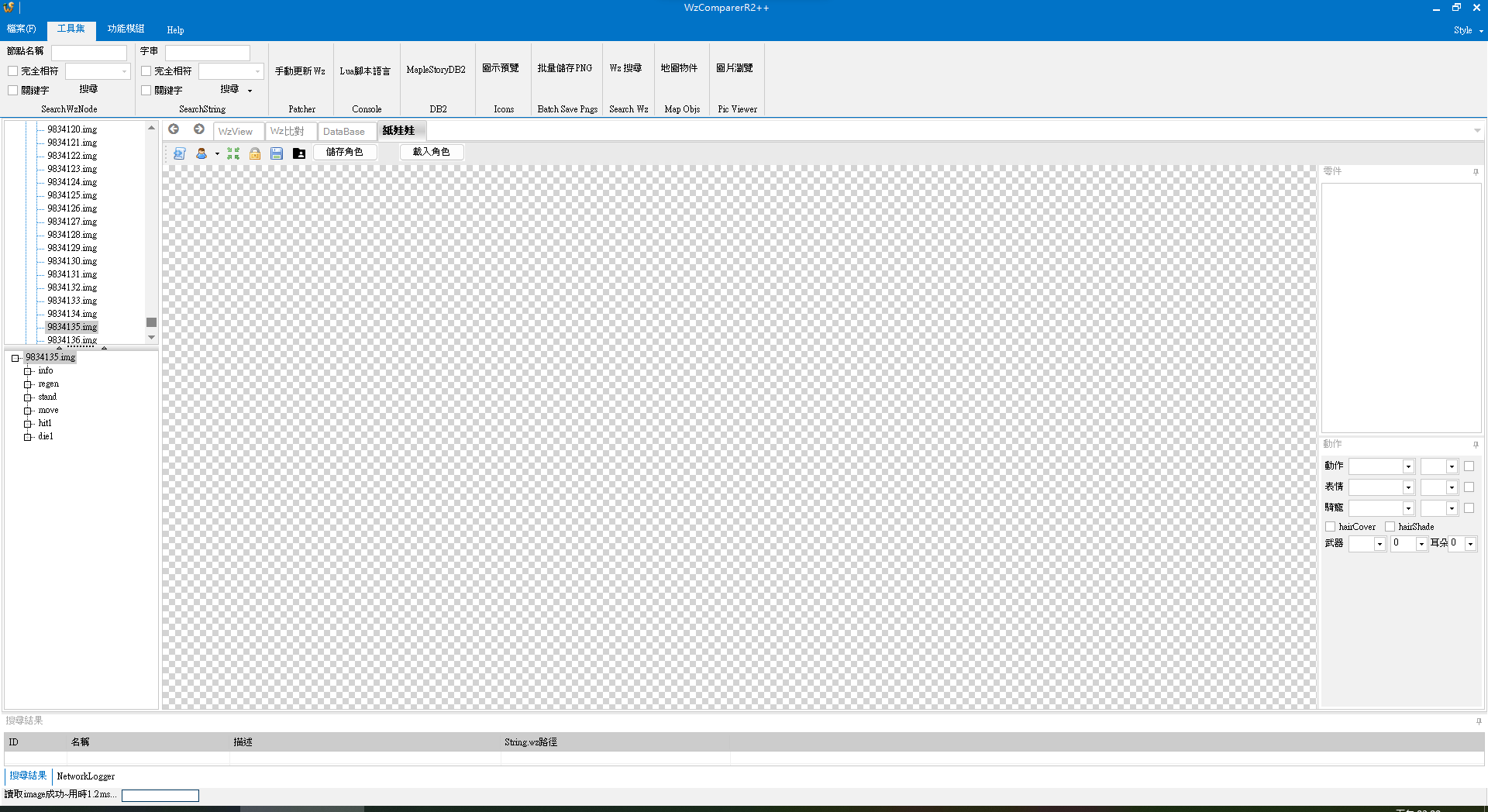This screenshot has width=1488, height=812.
Task: Open the 檔案(F) menu
Action: [x=22, y=29]
